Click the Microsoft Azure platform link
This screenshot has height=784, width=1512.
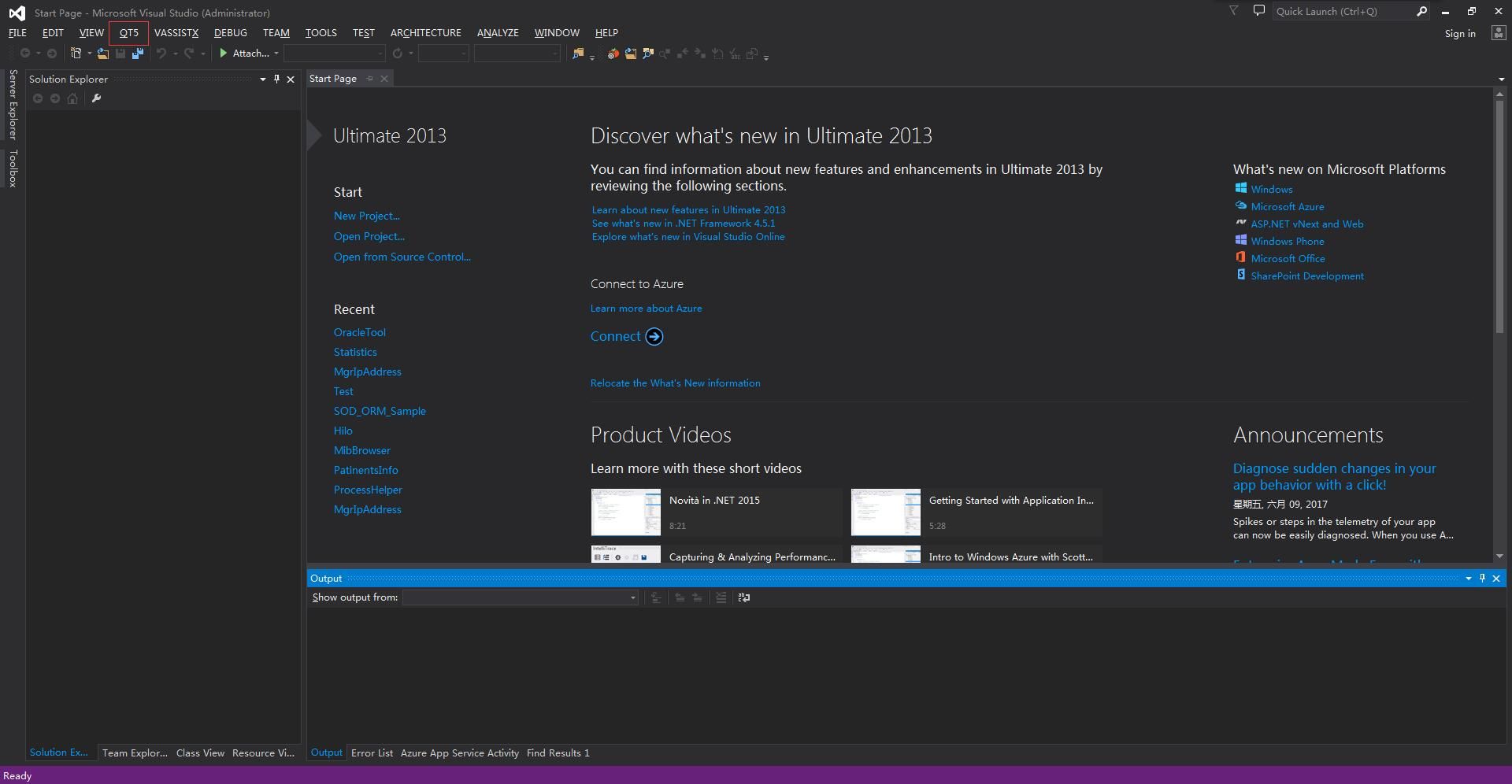click(x=1288, y=206)
